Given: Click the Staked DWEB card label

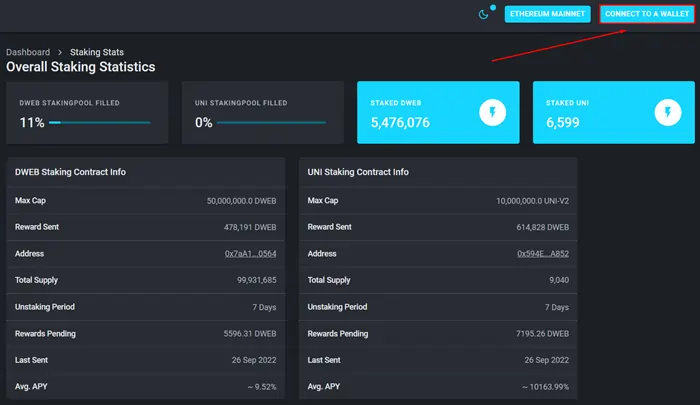Looking at the screenshot, I should pyautogui.click(x=396, y=103).
